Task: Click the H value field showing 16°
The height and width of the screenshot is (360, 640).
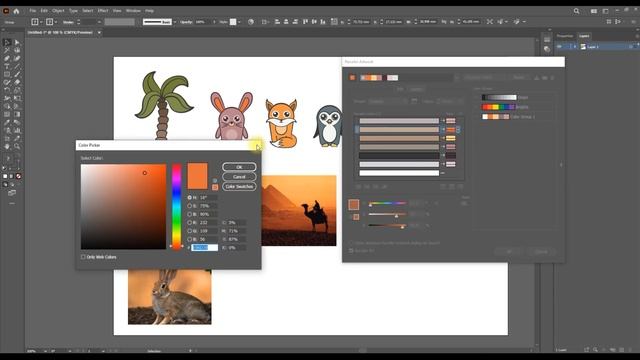Action: point(208,198)
